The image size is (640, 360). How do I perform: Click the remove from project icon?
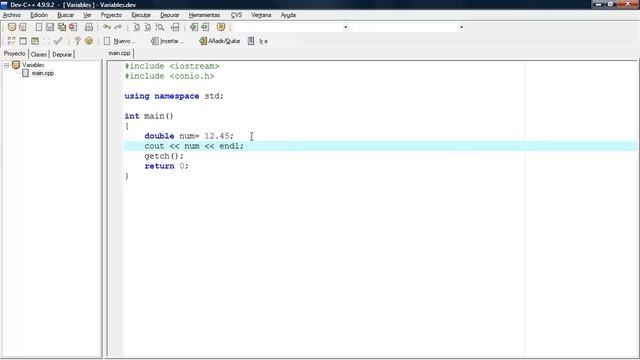[x=205, y=27]
